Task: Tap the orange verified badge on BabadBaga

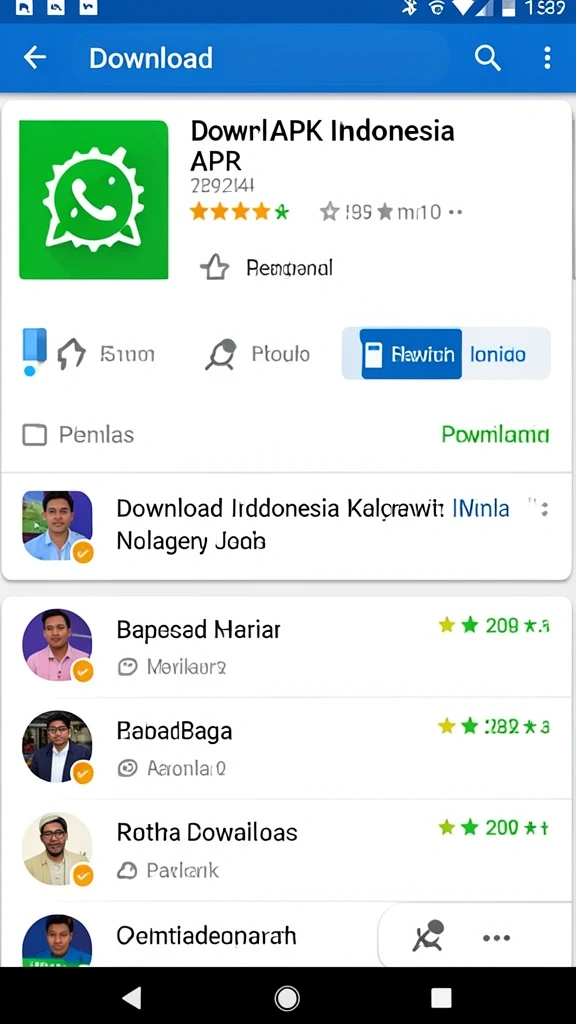Action: [83, 773]
